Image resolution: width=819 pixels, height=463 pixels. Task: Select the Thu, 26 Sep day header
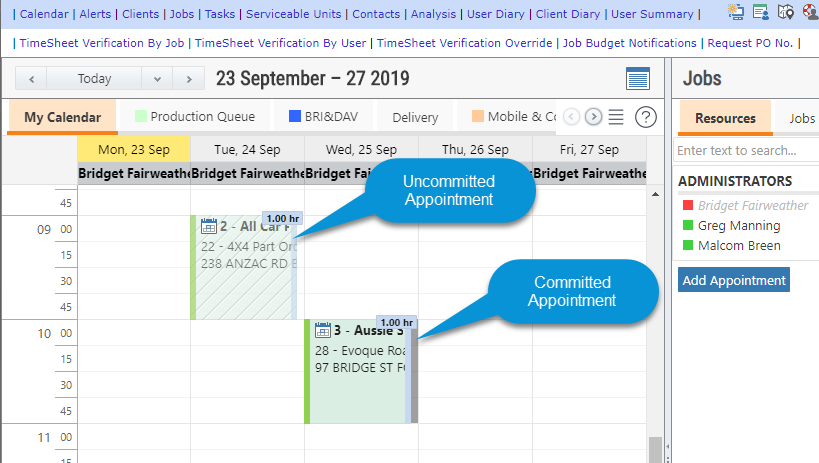click(475, 149)
